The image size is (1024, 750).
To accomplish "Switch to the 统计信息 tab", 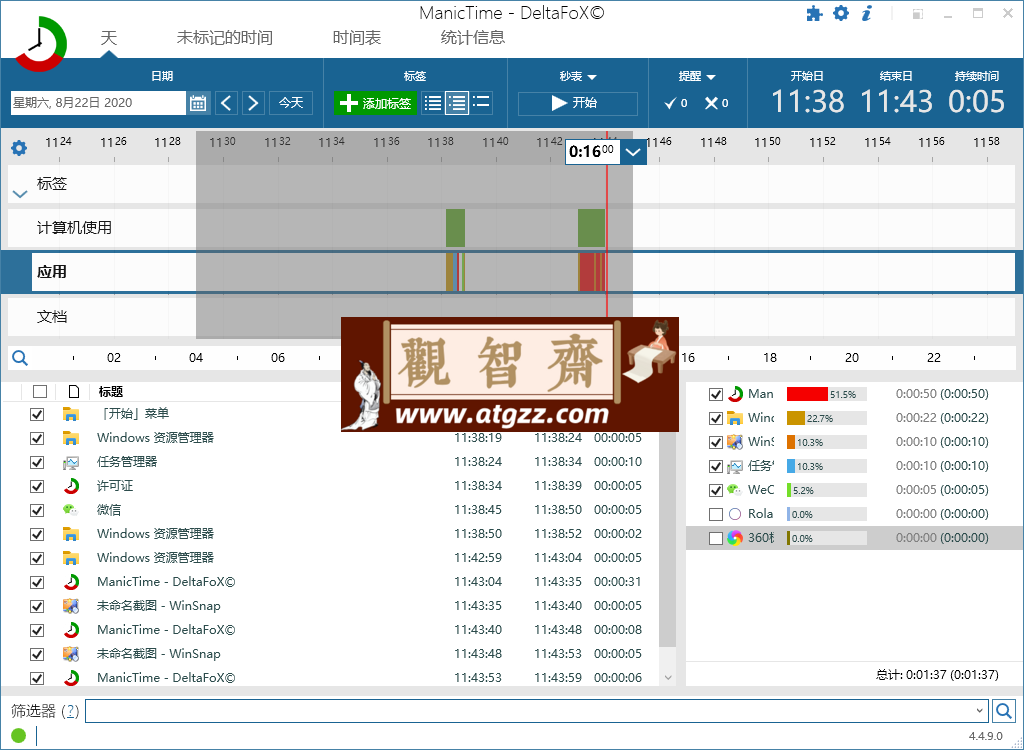I will (x=473, y=37).
